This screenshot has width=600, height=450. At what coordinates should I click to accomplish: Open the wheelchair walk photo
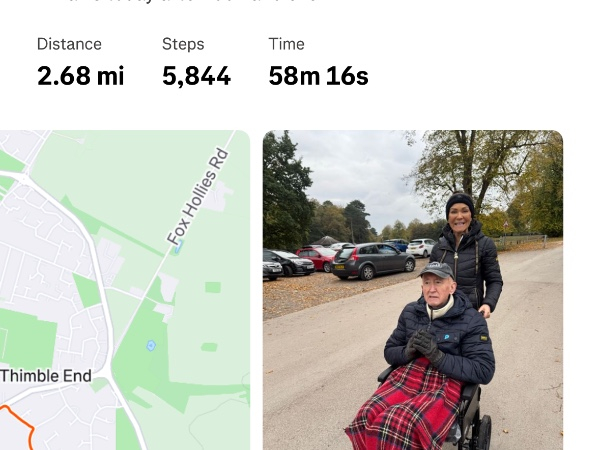point(413,290)
